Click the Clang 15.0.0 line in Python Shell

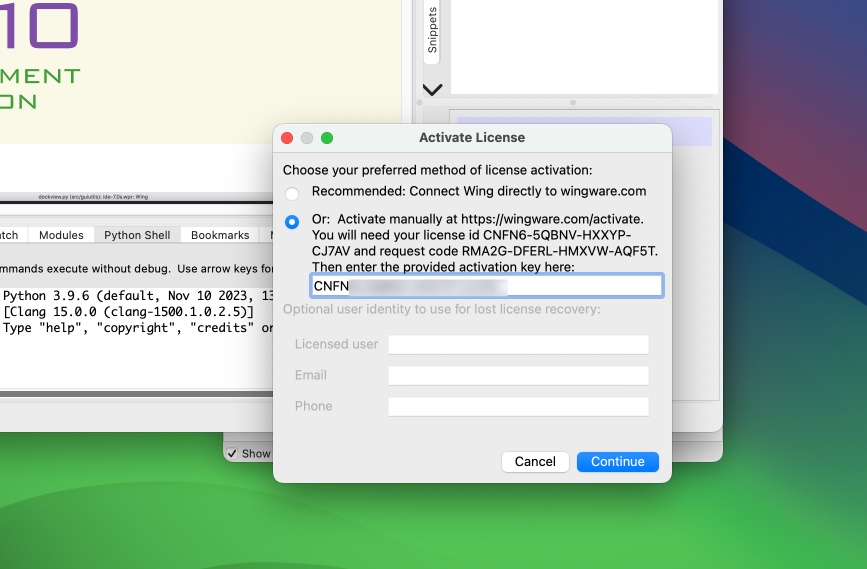pos(128,312)
